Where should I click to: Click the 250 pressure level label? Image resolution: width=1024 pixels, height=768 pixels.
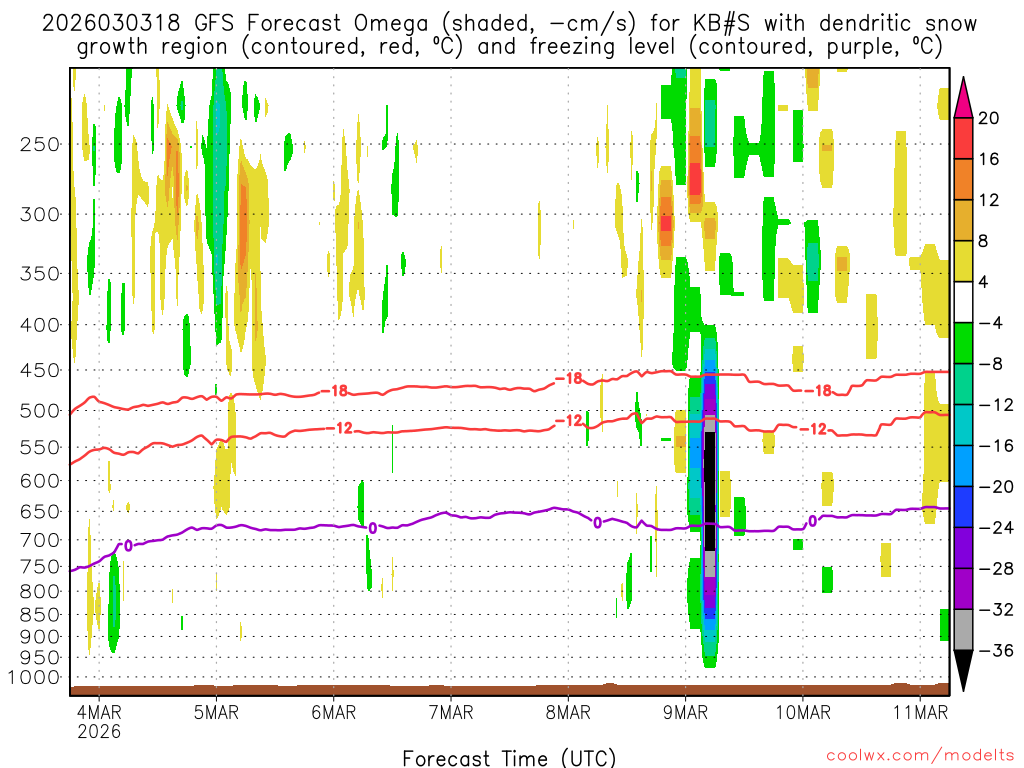[40, 144]
